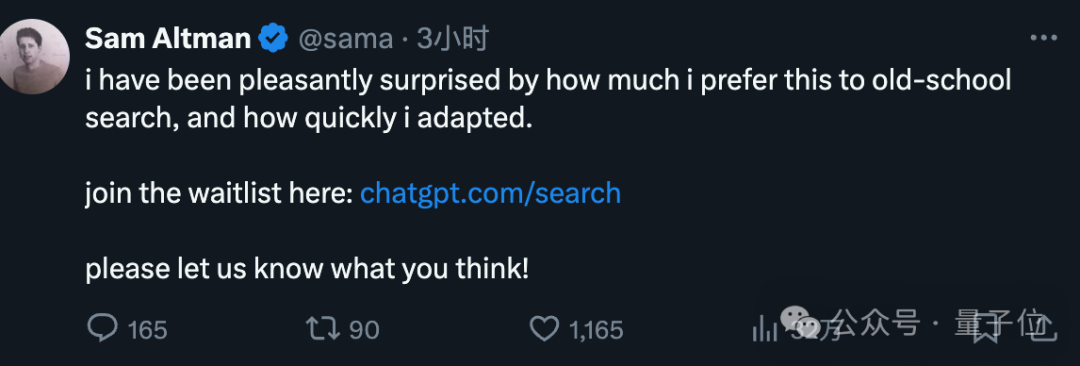The width and height of the screenshot is (1080, 366).
Task: Click the 1,165 likes count
Action: tap(596, 330)
